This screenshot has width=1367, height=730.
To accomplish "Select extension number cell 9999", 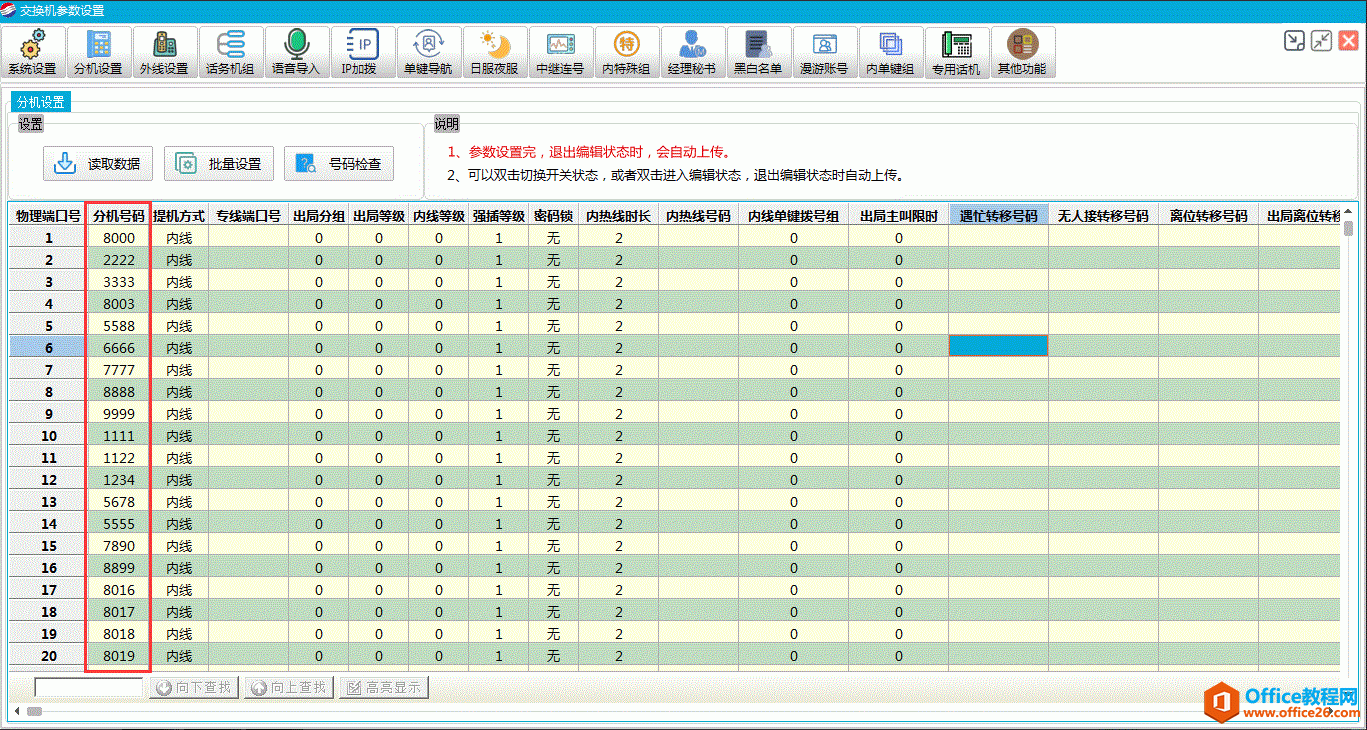I will tap(119, 414).
